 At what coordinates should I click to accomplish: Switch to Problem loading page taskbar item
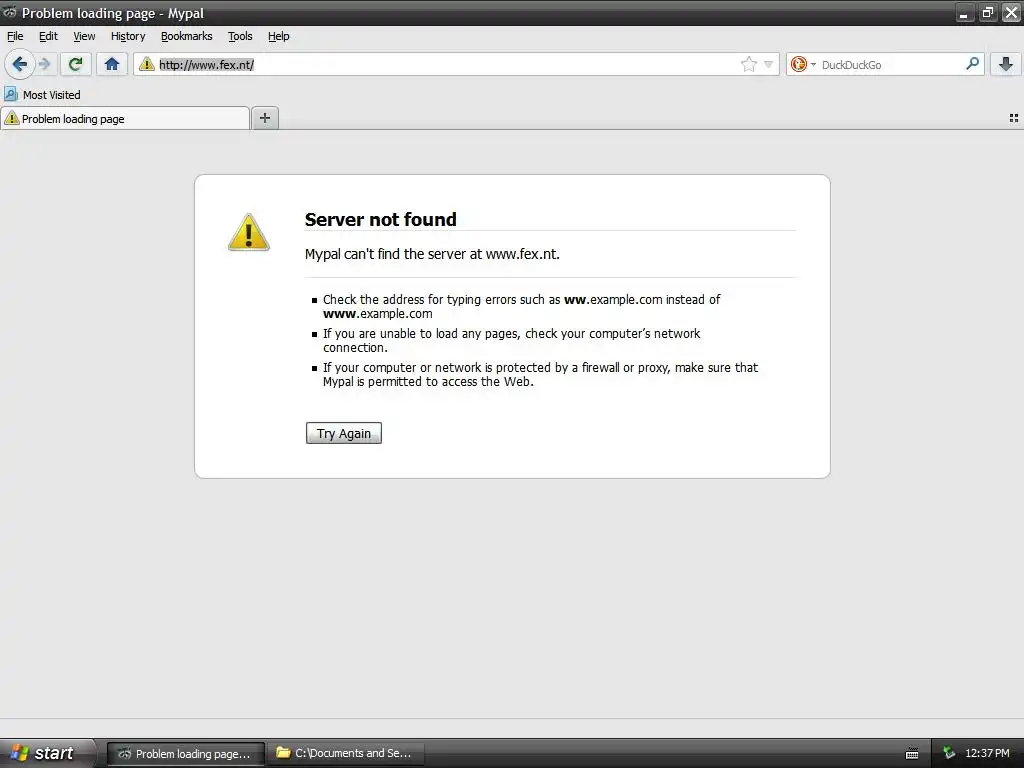point(186,754)
